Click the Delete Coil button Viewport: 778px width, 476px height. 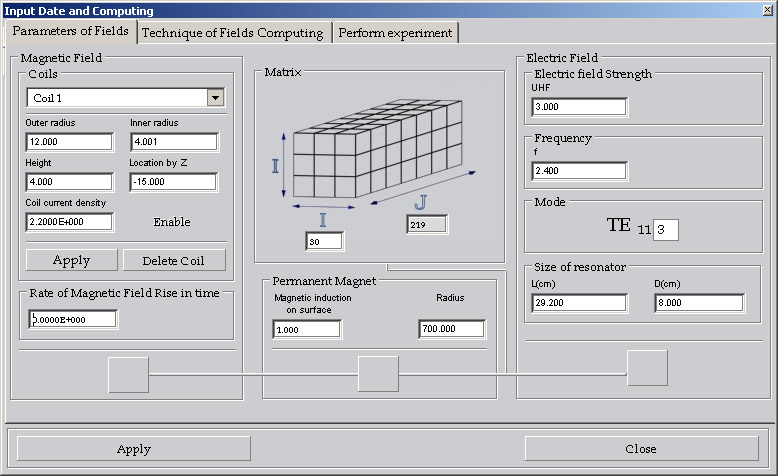point(174,261)
